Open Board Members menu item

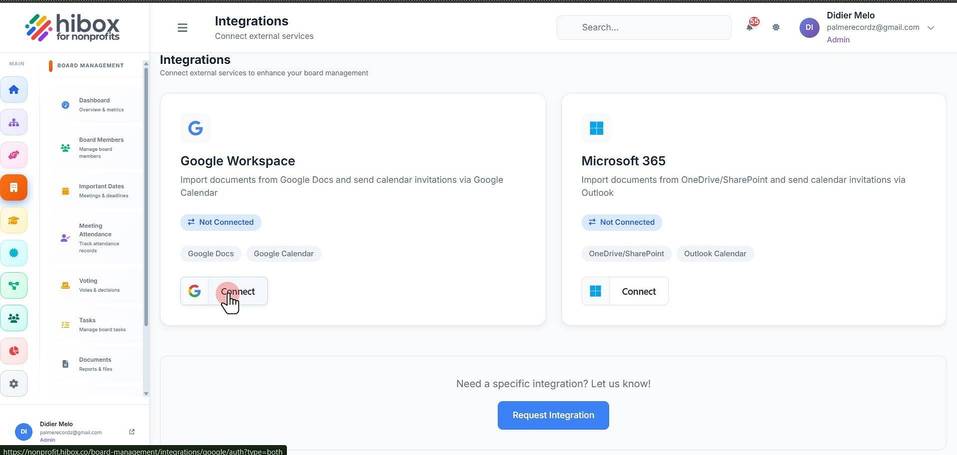coord(93,148)
